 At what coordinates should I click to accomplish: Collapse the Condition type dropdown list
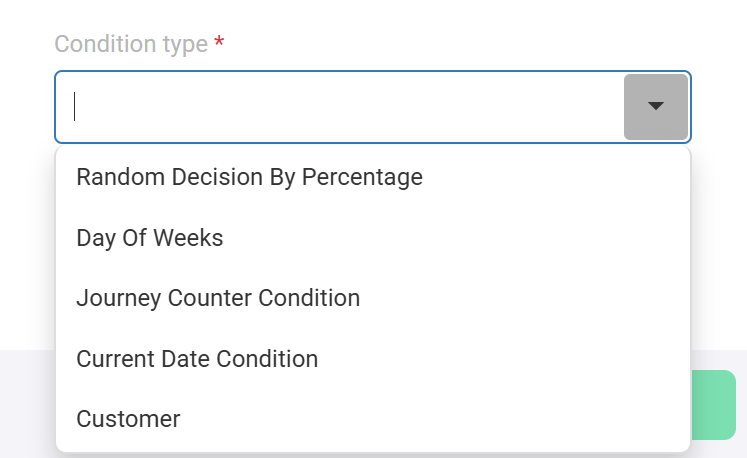pos(656,106)
